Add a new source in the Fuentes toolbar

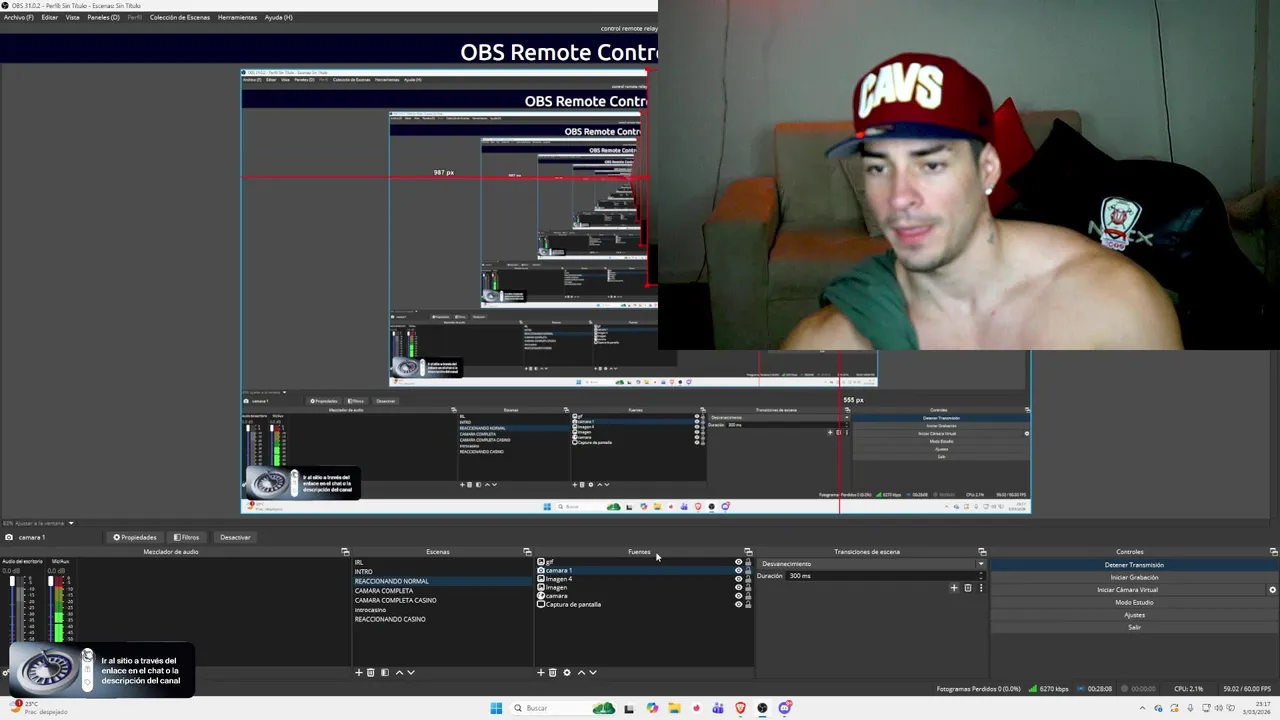click(541, 672)
